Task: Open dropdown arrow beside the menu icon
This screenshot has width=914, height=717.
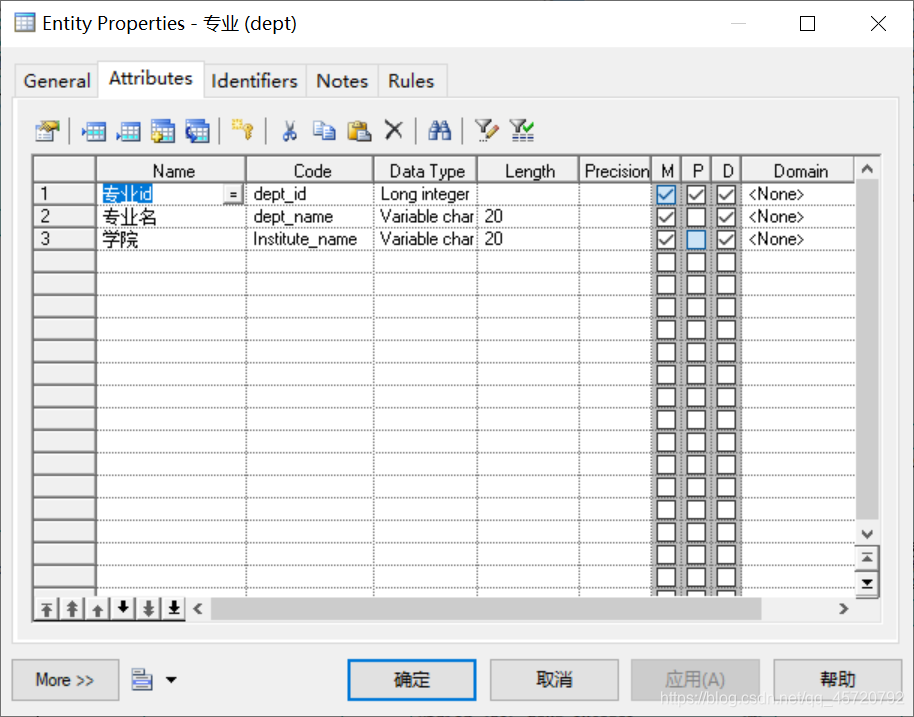Action: click(x=171, y=680)
